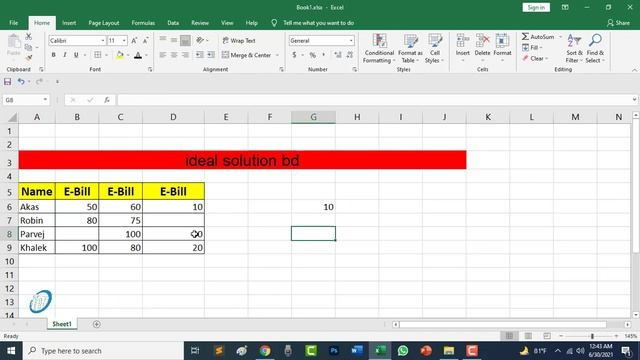The height and width of the screenshot is (360, 640).
Task: Toggle middle vertical alignment
Action: click(x=174, y=40)
